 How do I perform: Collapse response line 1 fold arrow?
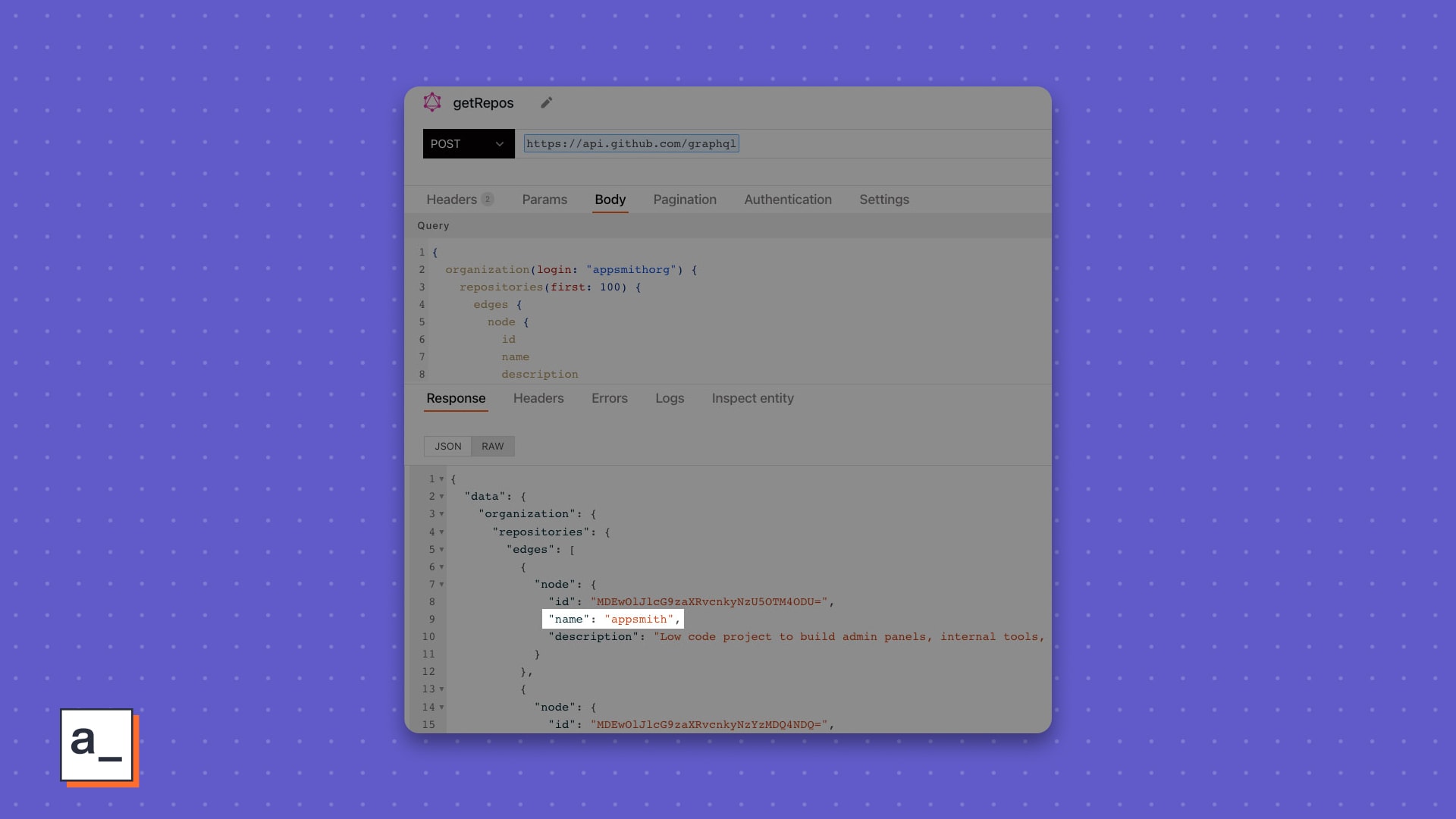[x=441, y=479]
